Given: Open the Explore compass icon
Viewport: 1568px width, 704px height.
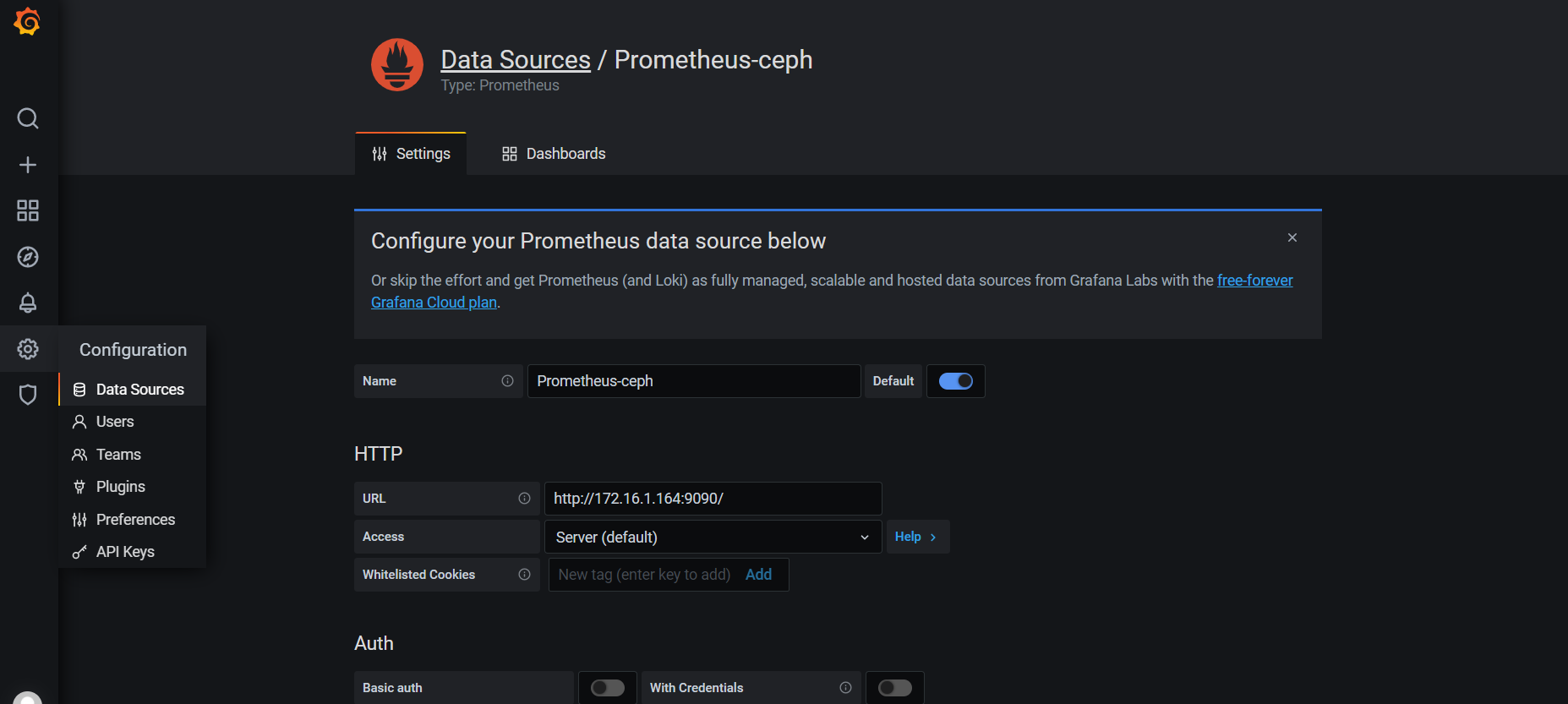Looking at the screenshot, I should pos(28,257).
